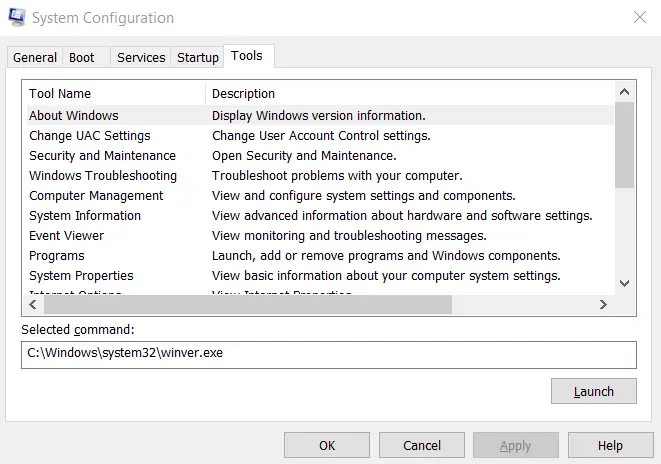Click the Selected command text field
Image resolution: width=661 pixels, height=464 pixels.
329,354
